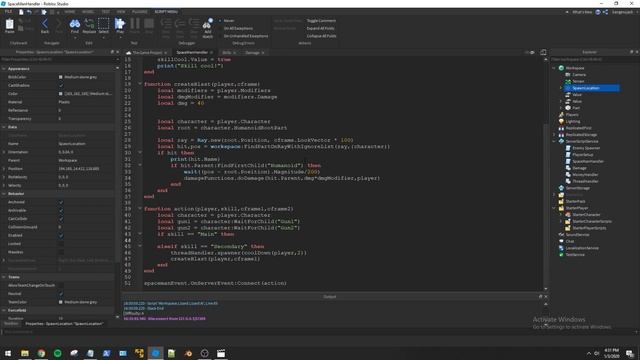The height and width of the screenshot is (360, 640).
Task: Click the new file icon in quick access bar
Action: point(21,12)
